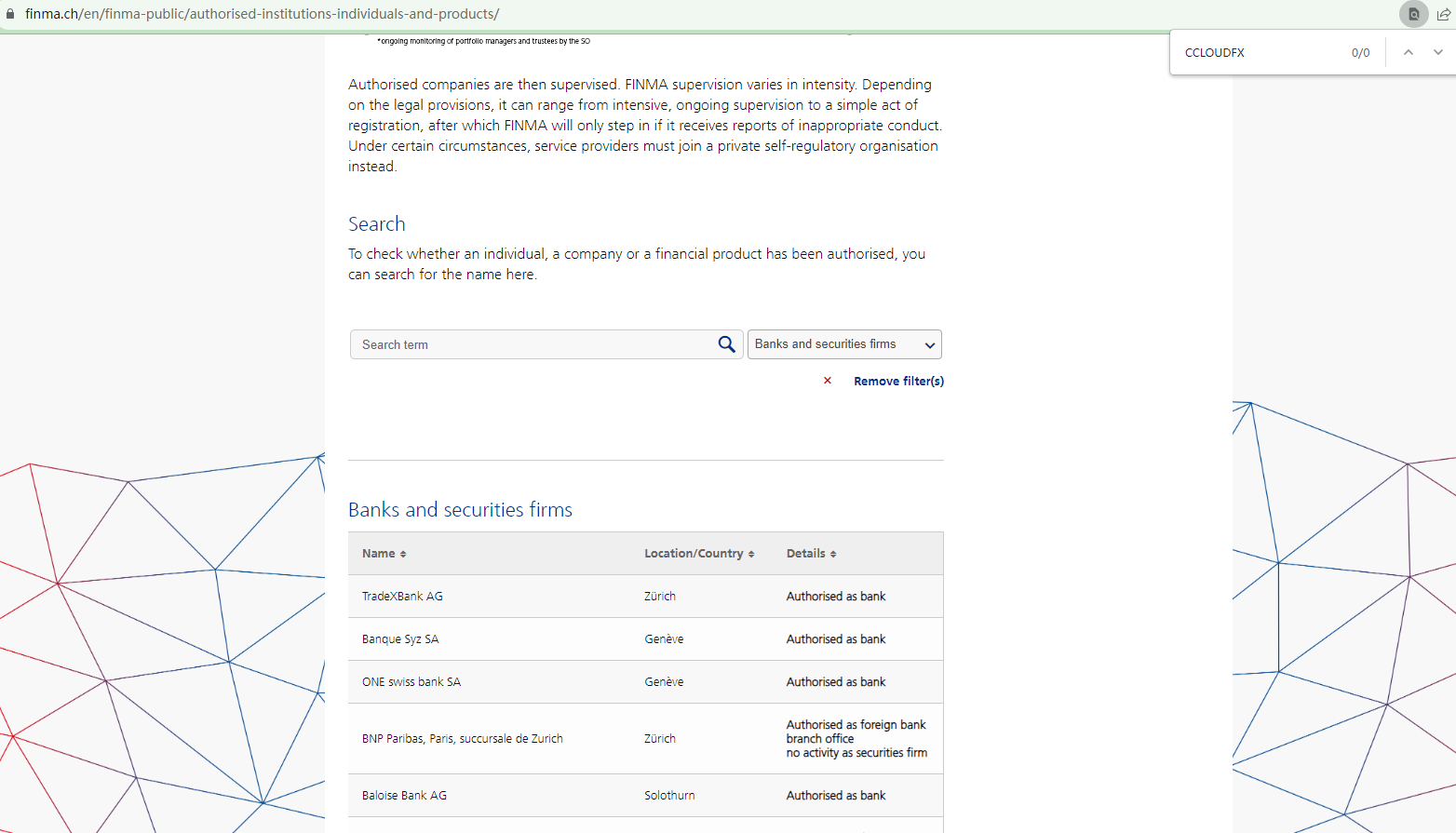Select the Baloise Bank AG row
Screen dimensions: 1456x833
click(404, 796)
